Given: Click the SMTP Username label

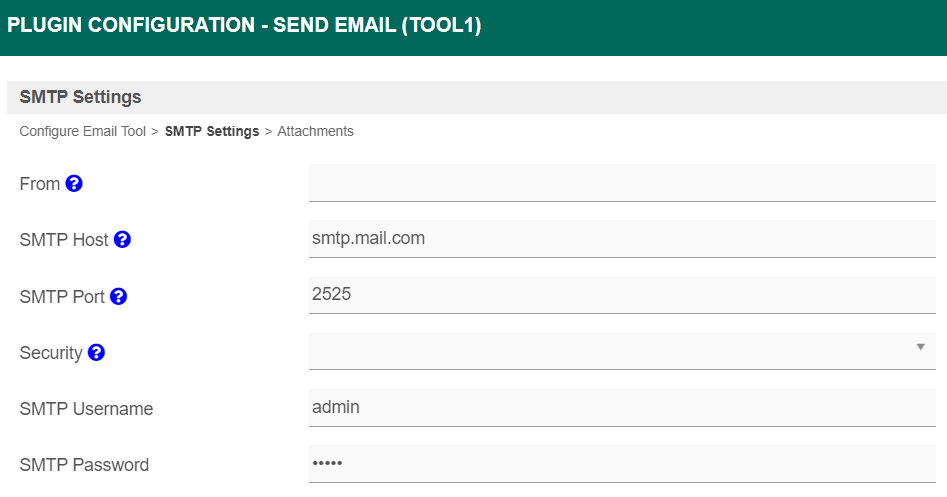Looking at the screenshot, I should click(x=86, y=409).
